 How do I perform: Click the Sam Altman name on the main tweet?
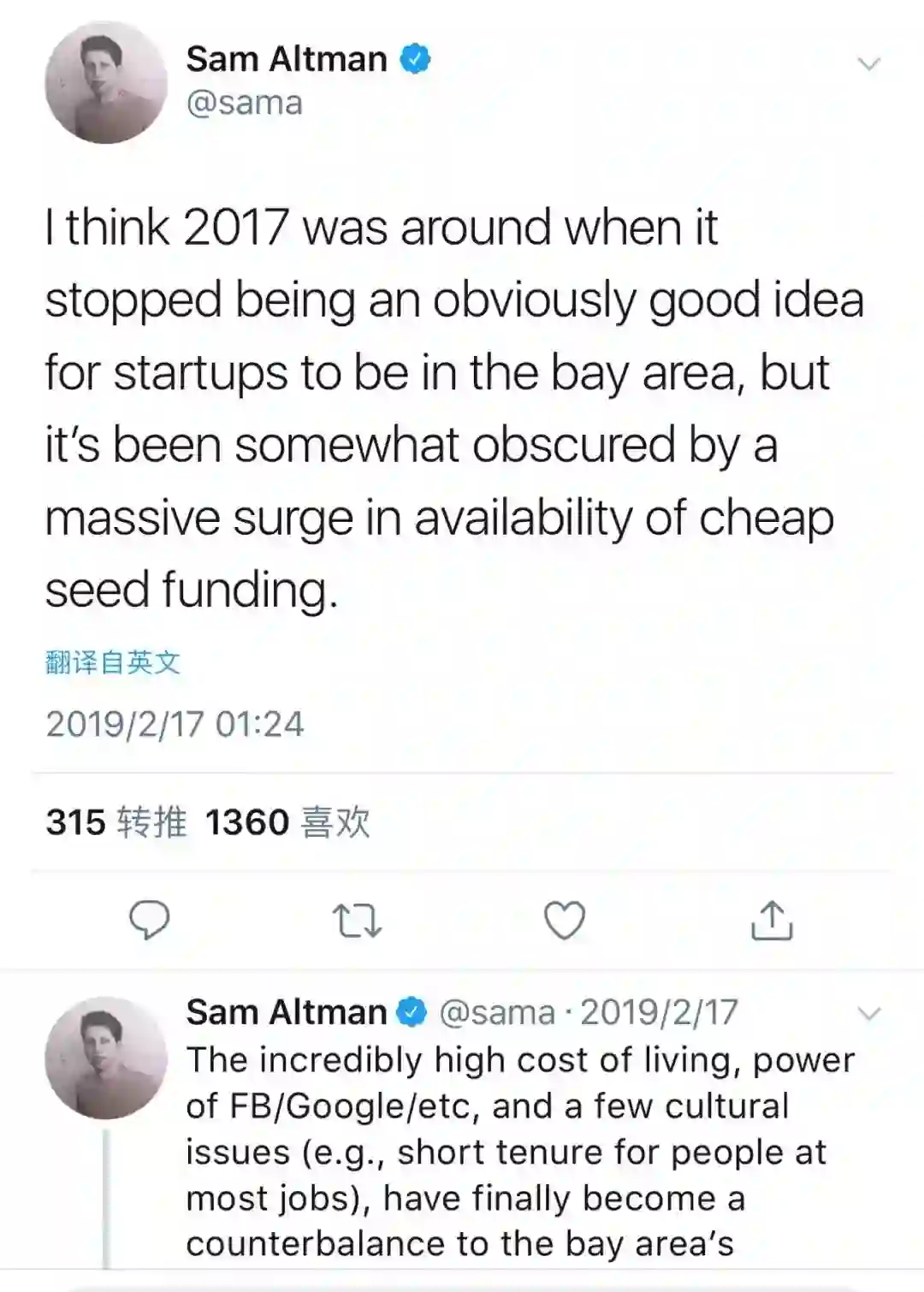click(287, 59)
